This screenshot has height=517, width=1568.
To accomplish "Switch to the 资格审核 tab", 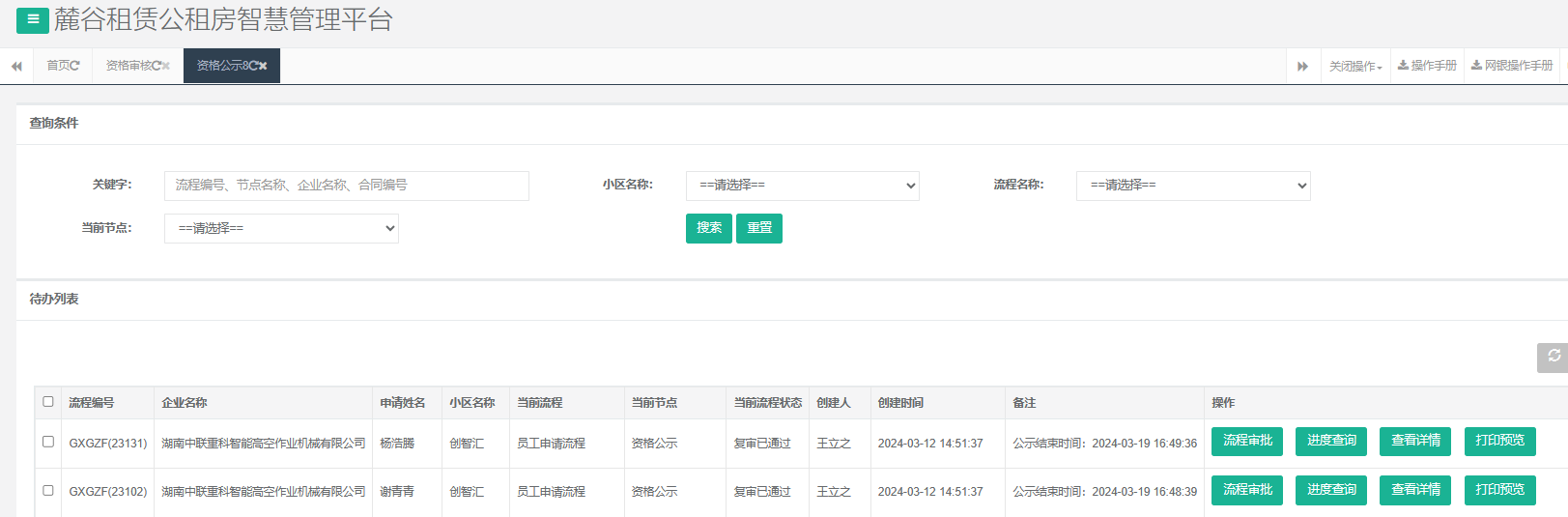I will (129, 66).
